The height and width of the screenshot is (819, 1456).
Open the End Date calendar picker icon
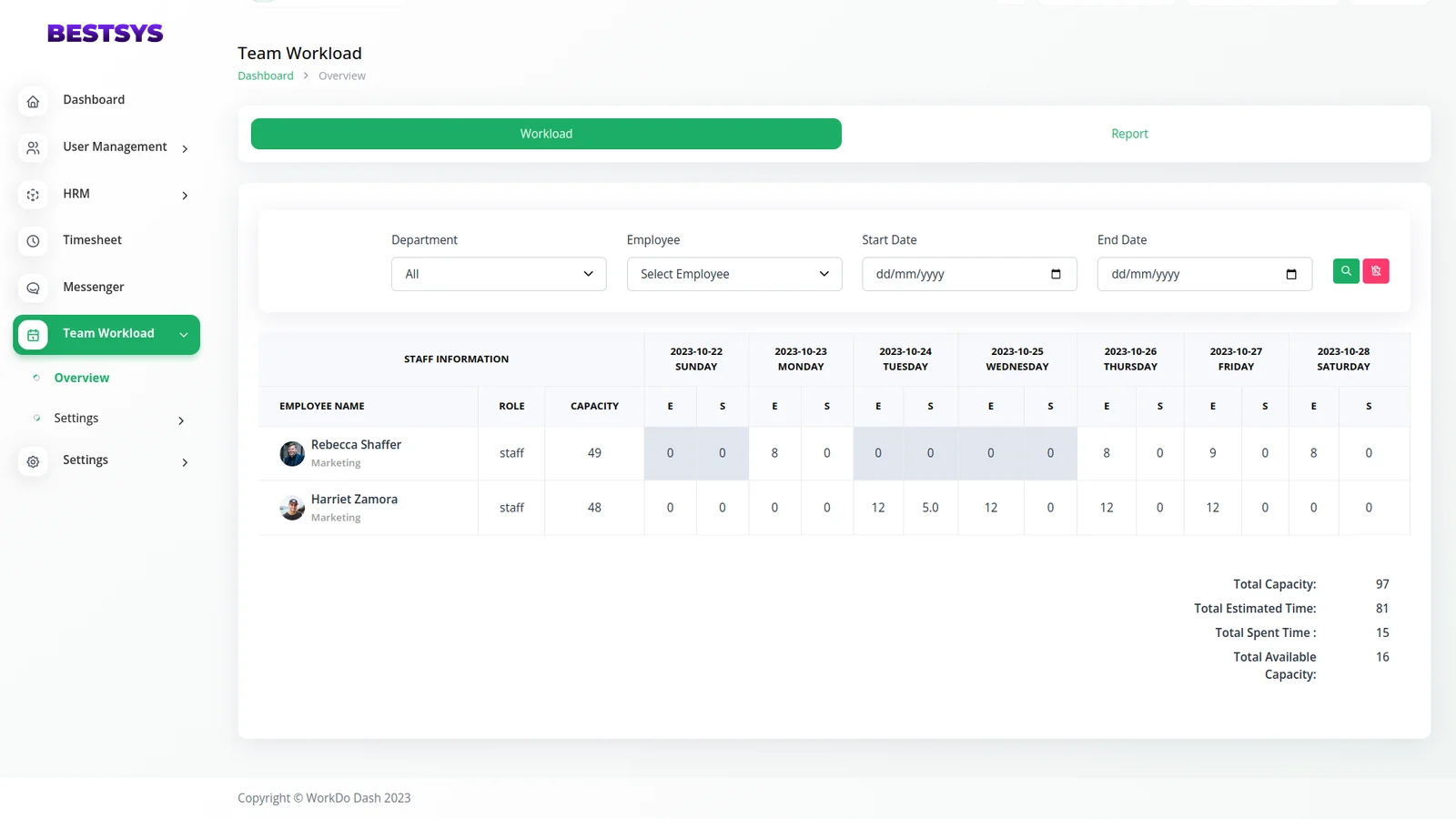1290,274
